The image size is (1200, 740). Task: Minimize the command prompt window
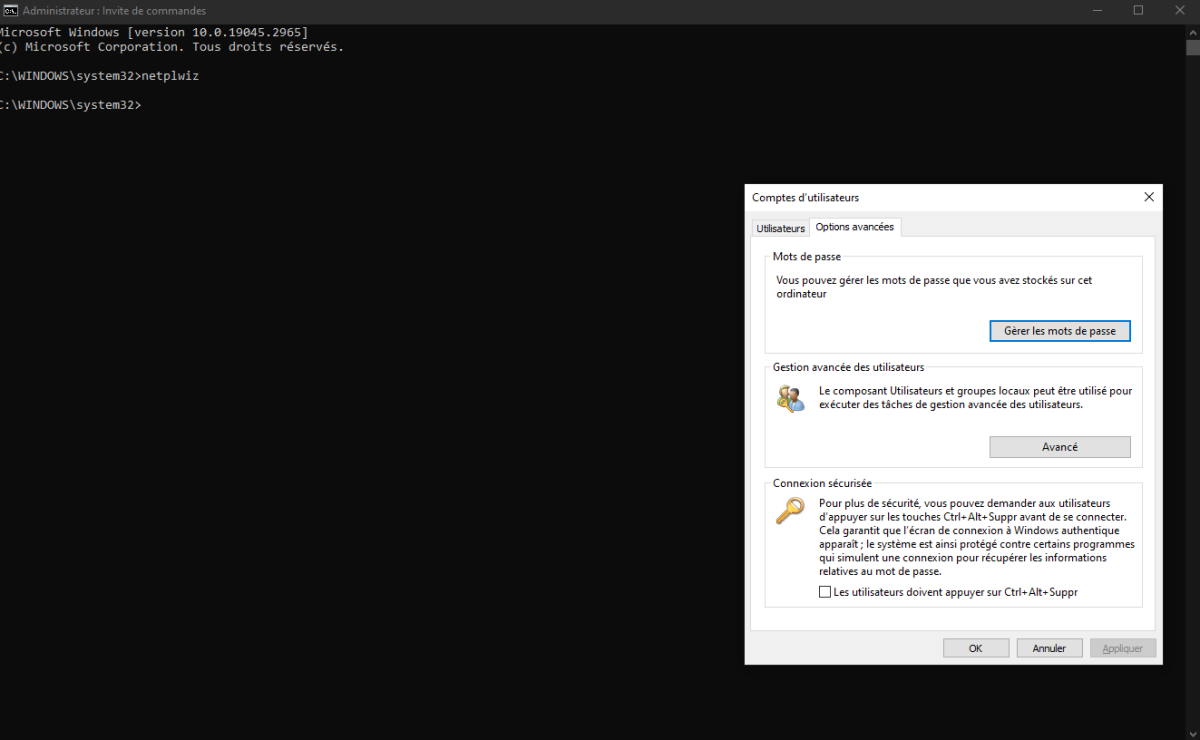coord(1096,10)
